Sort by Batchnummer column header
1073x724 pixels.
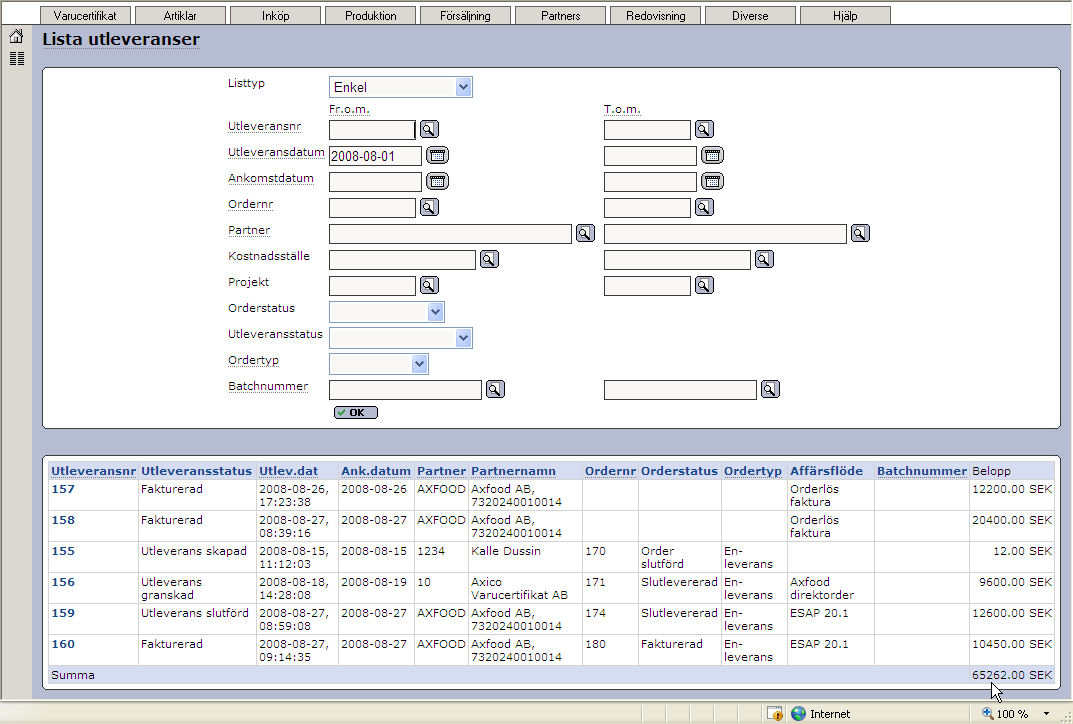922,471
